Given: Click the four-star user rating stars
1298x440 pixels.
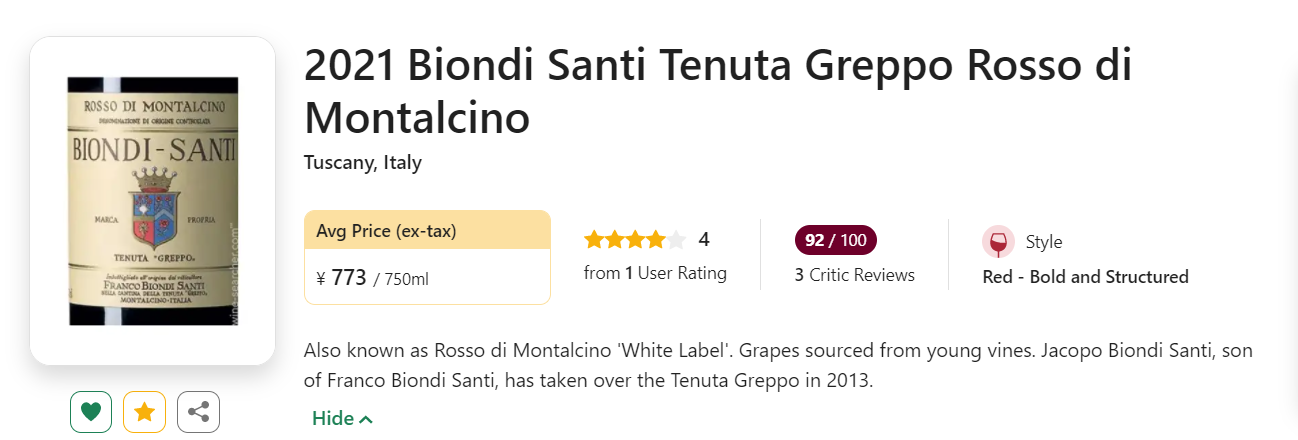Looking at the screenshot, I should coord(625,240).
